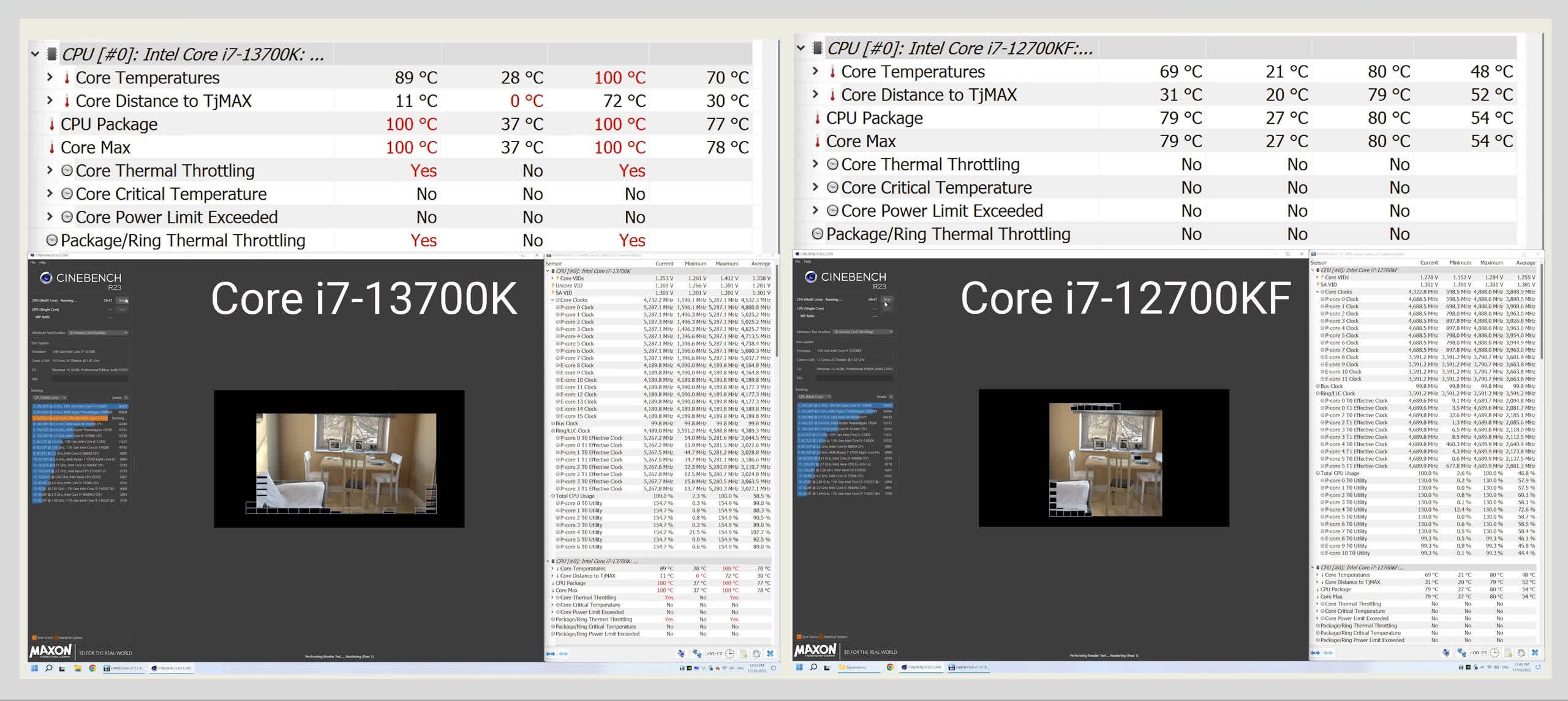
Task: Click the right HWiNFO network monitors icon
Action: pos(1461,653)
